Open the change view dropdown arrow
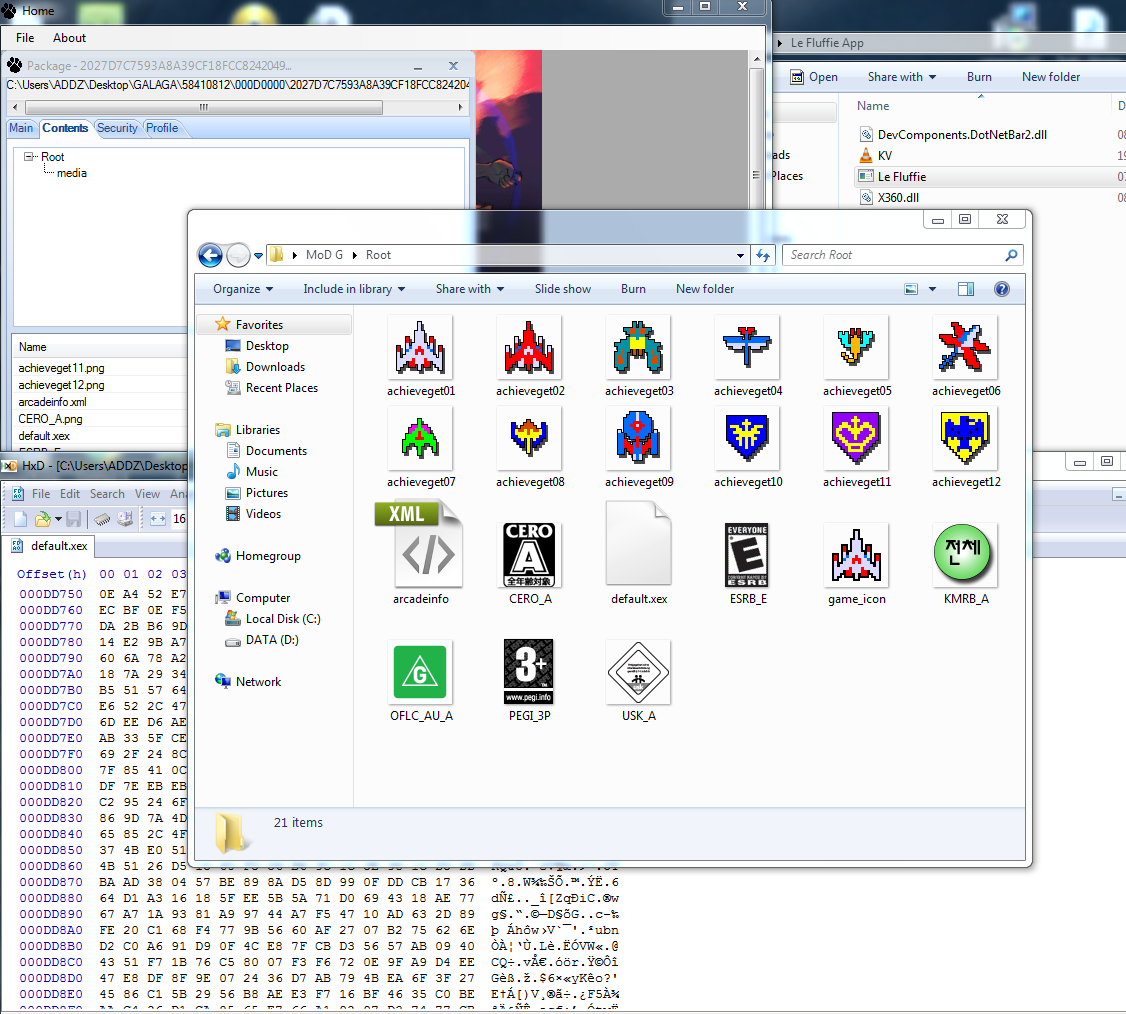This screenshot has height=1014, width=1126. click(932, 289)
